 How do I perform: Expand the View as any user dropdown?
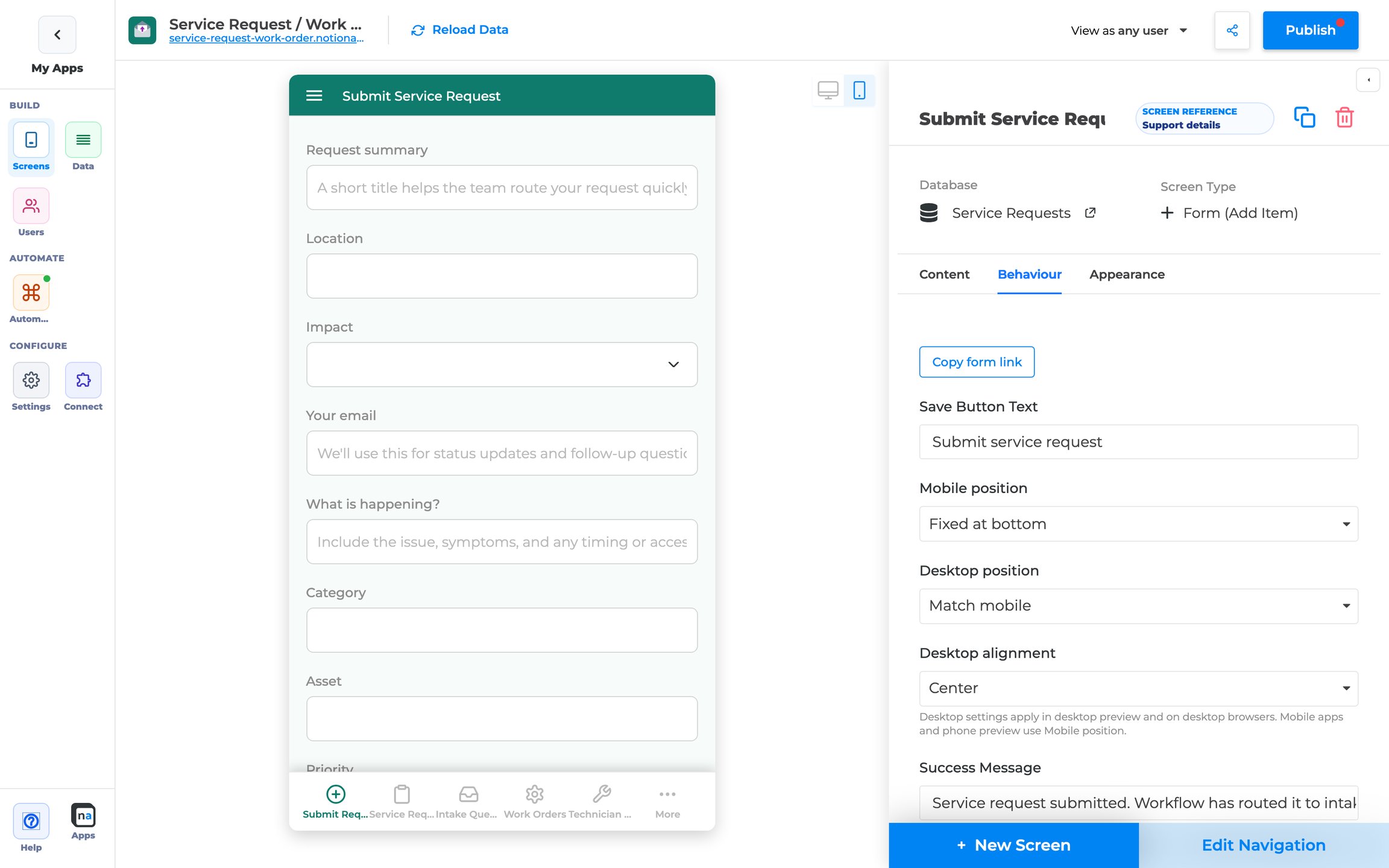point(1129,30)
